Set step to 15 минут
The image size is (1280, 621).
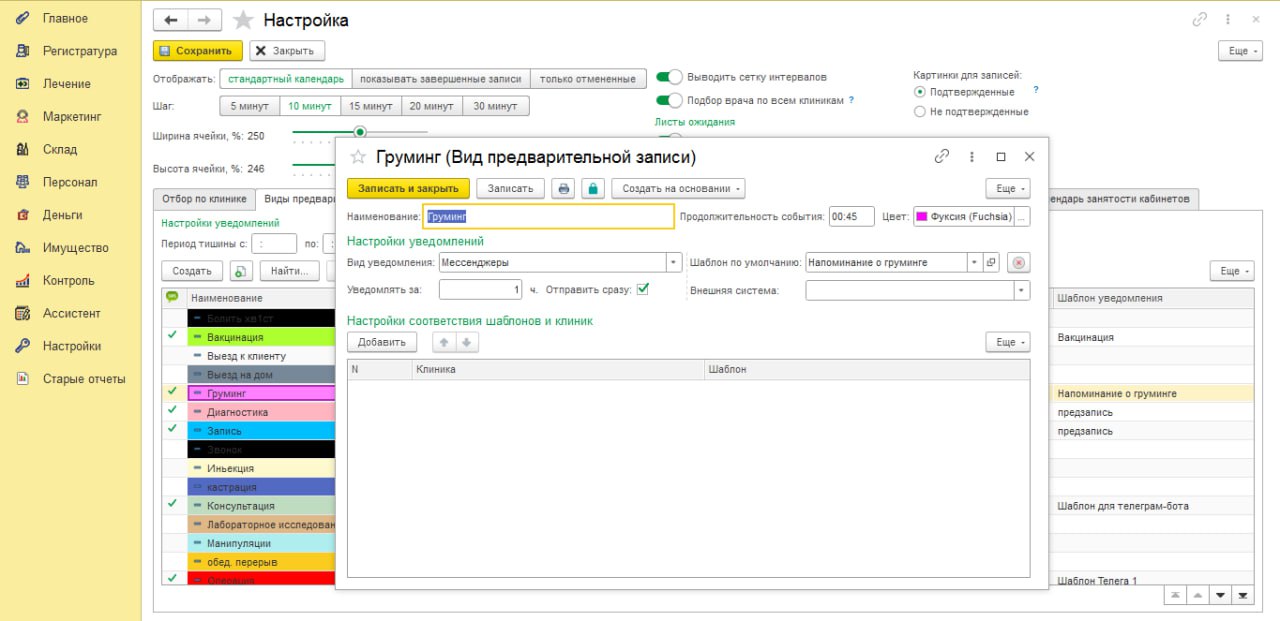click(371, 106)
